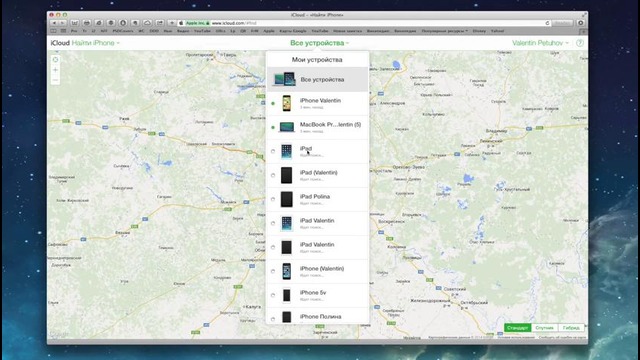Click the MacBook Pro device thumbnail
This screenshot has width=640, height=360.
287,127
